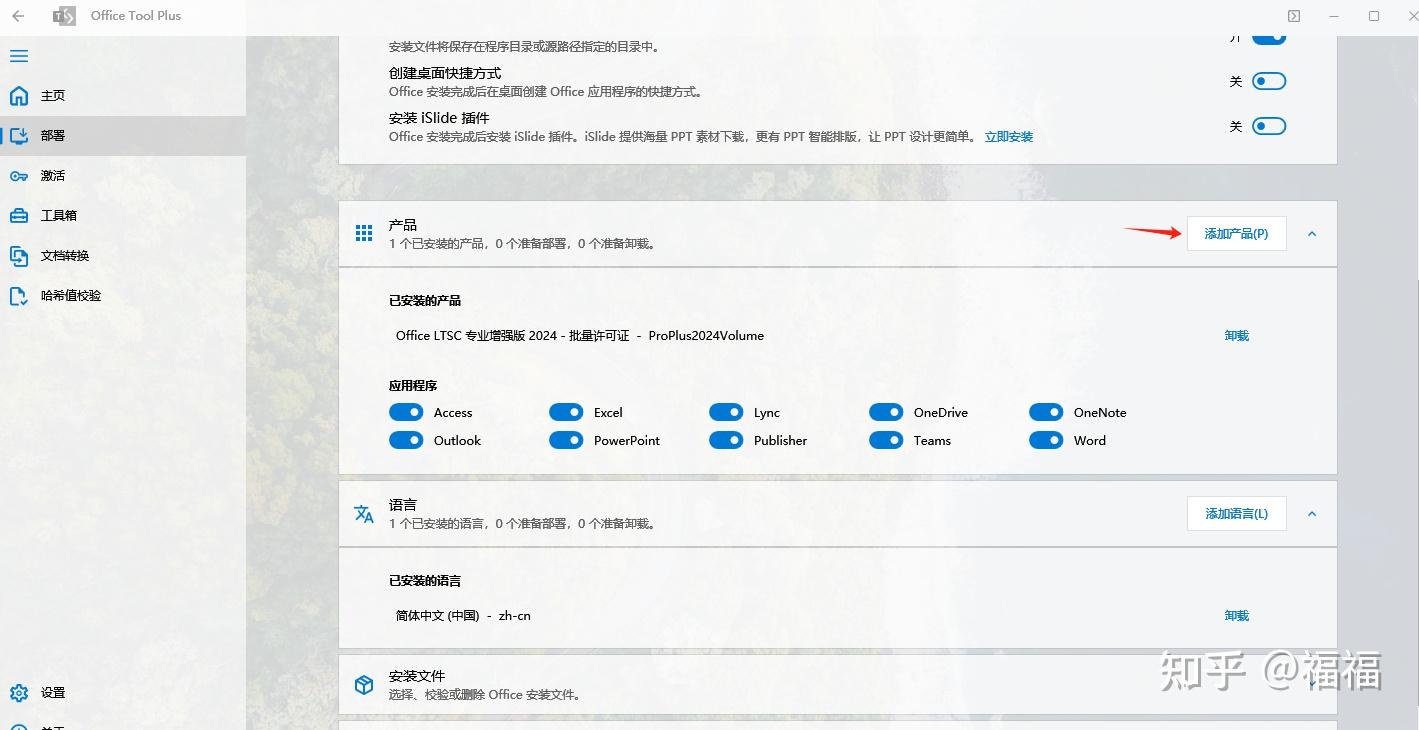This screenshot has width=1419, height=730.
Task: Click 卸载 next to the zh-cn language
Action: point(1236,615)
